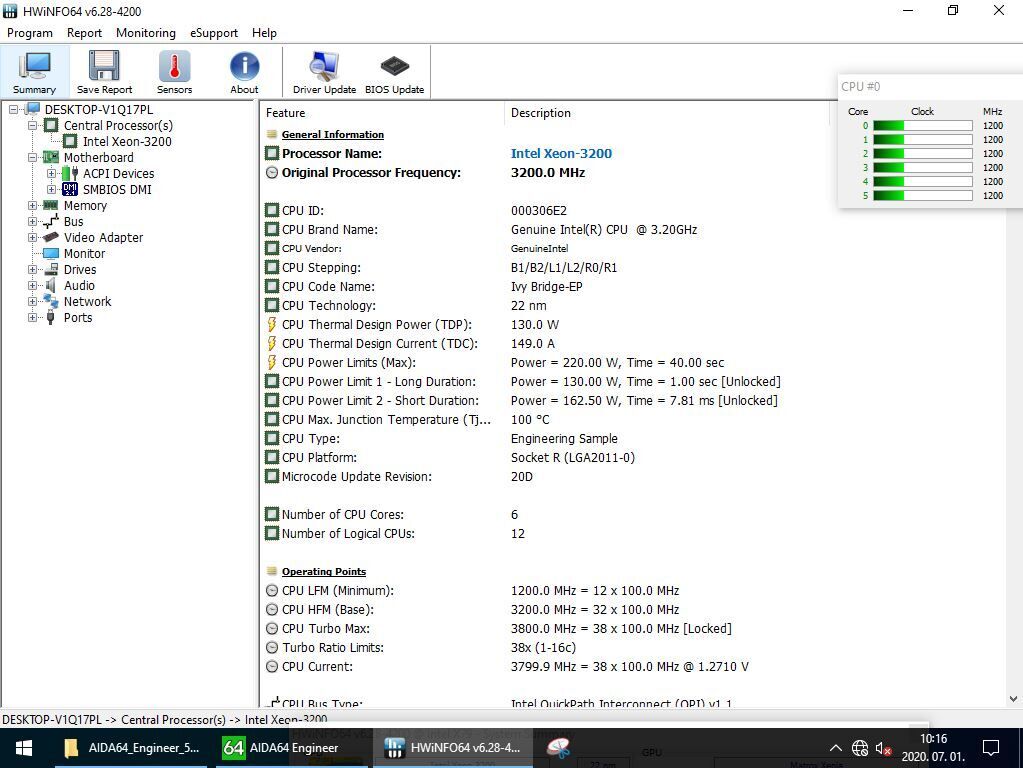Click the Network node icon
This screenshot has width=1023, height=768.
50,301
